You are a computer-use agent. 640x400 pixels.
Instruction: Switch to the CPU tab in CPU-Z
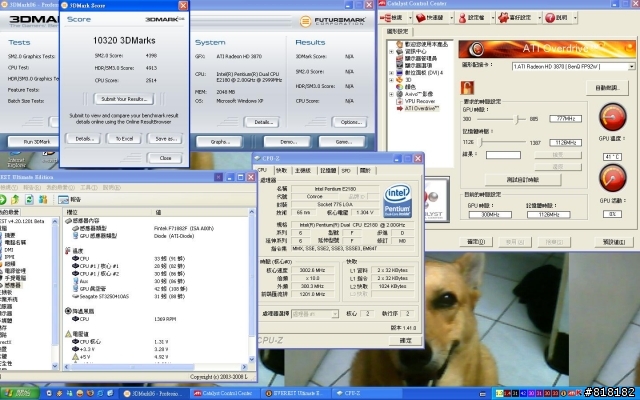[262, 170]
